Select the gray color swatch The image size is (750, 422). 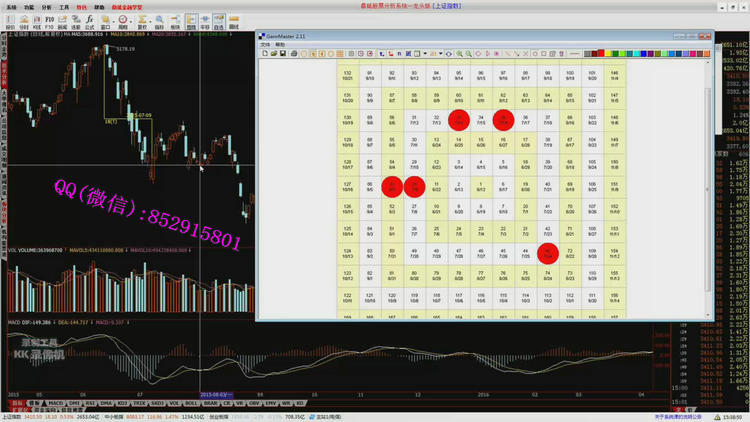[587, 54]
